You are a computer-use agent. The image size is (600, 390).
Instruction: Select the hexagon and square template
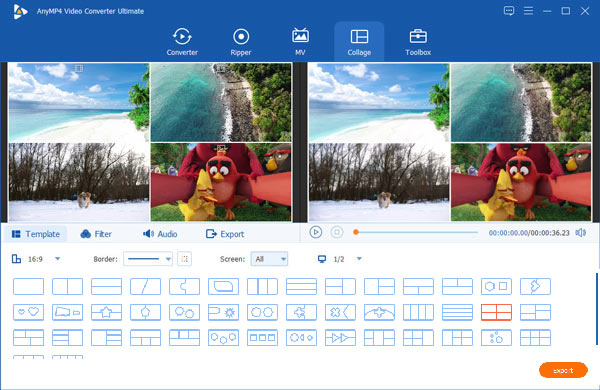tap(496, 286)
